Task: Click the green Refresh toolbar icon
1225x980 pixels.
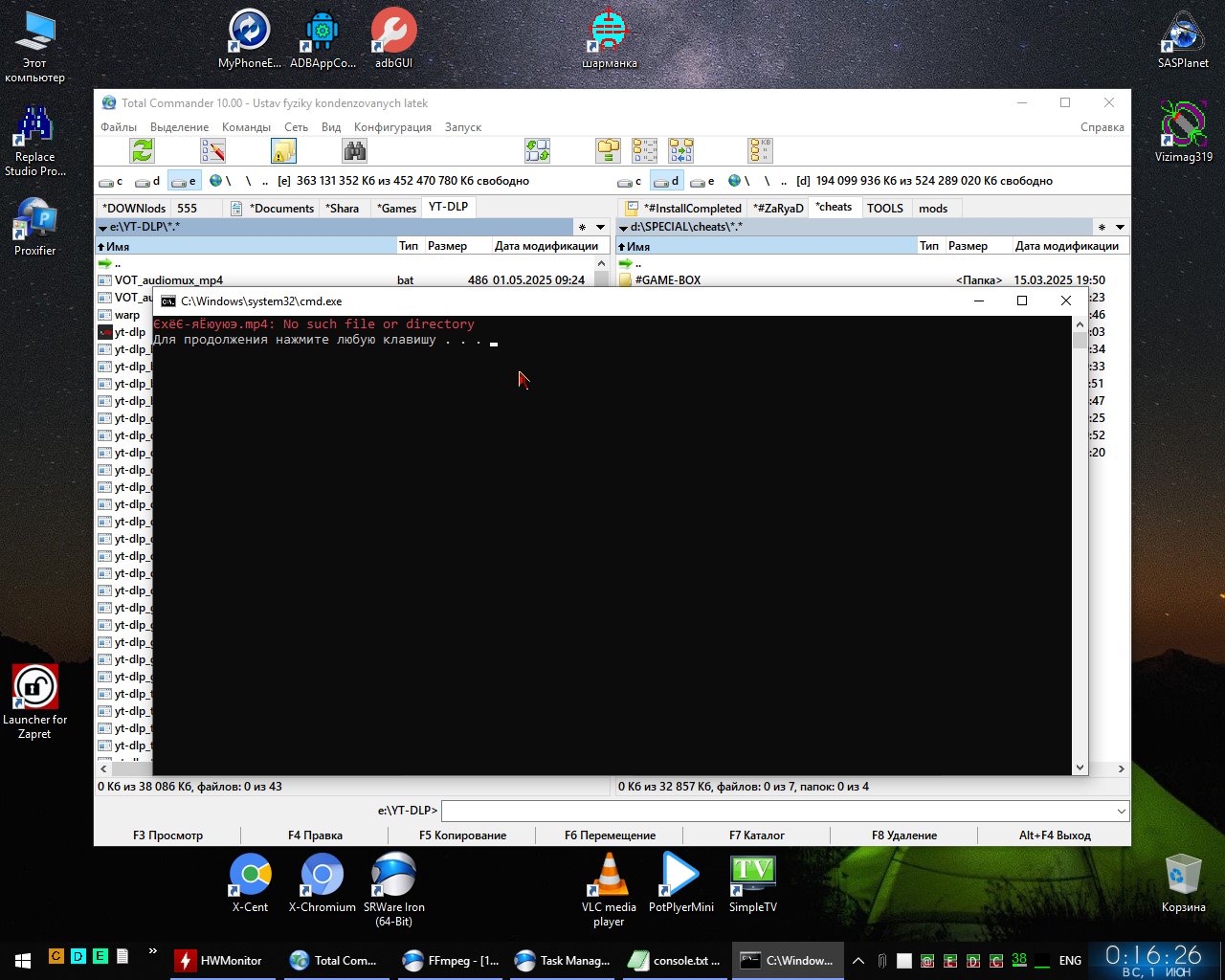Action: (x=143, y=151)
